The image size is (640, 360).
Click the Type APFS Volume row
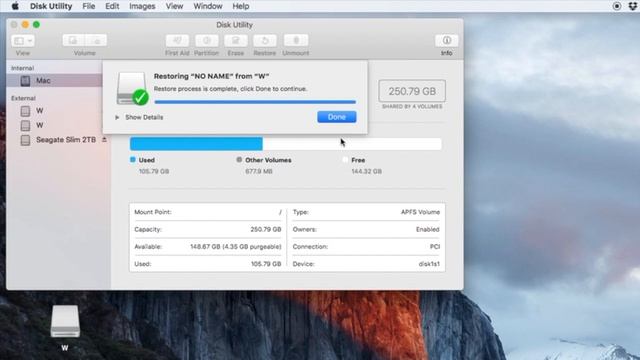coord(366,212)
